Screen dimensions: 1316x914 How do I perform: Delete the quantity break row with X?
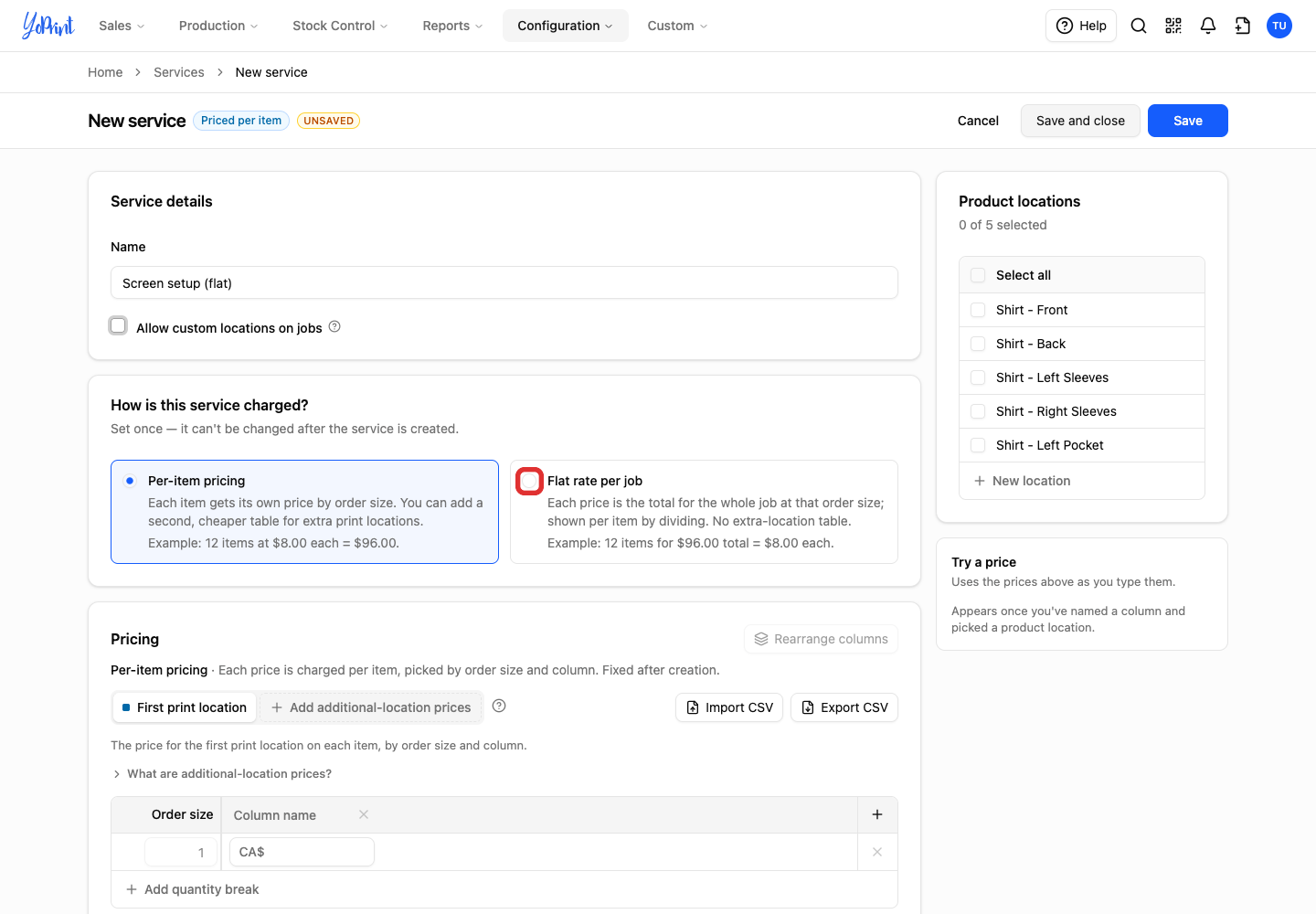click(877, 852)
